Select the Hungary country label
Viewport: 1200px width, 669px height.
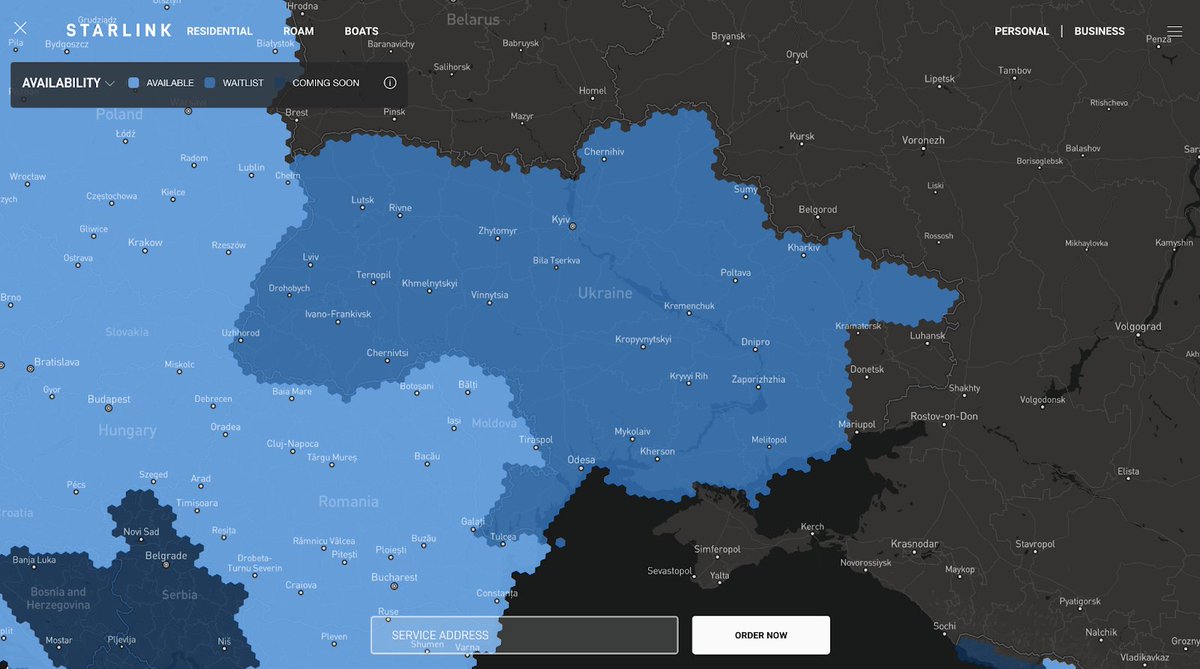click(x=127, y=430)
